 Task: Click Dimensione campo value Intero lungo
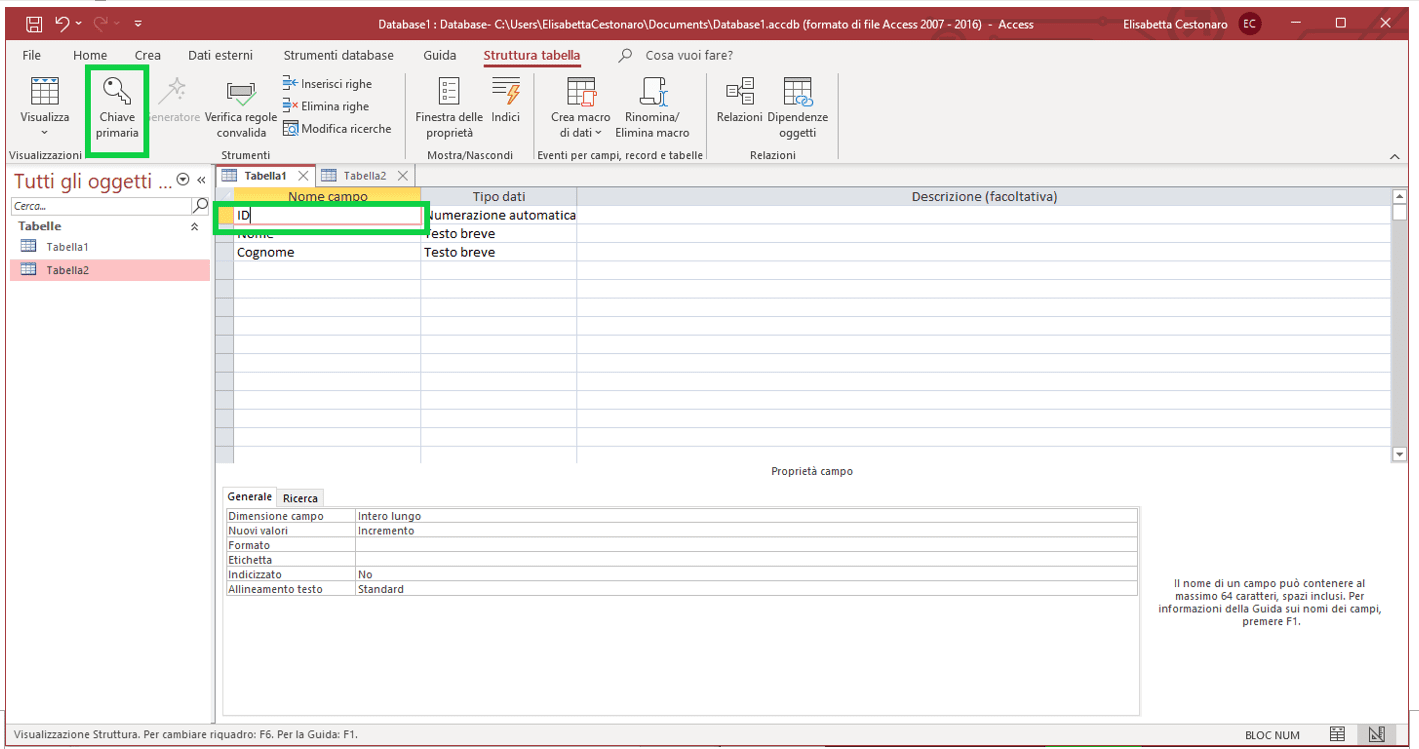coord(746,516)
